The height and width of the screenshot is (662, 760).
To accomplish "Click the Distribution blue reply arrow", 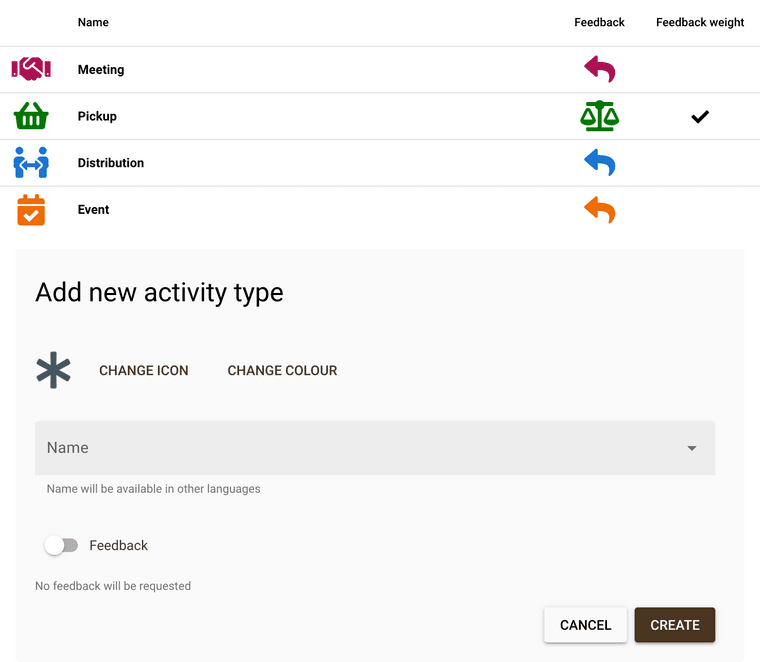I will [x=600, y=162].
